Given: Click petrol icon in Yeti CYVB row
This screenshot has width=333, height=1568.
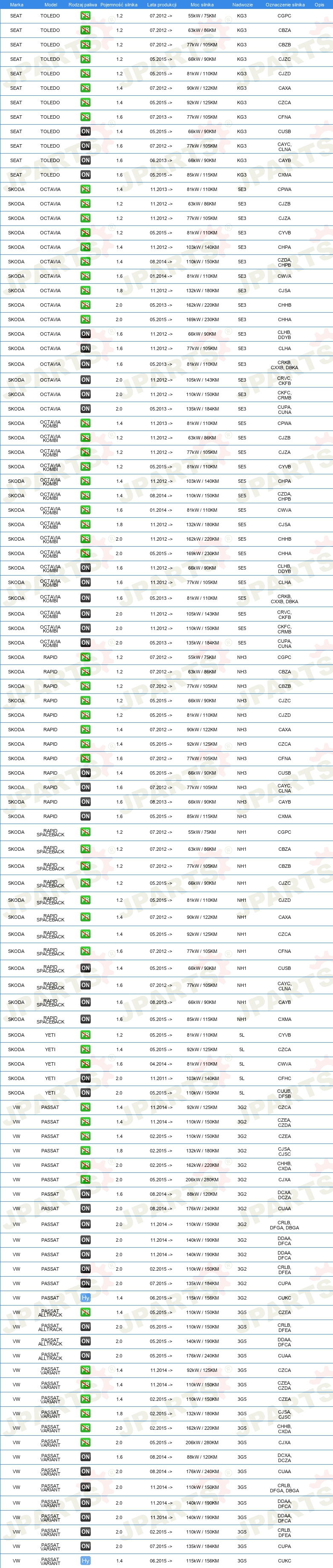Looking at the screenshot, I should 85,1035.
